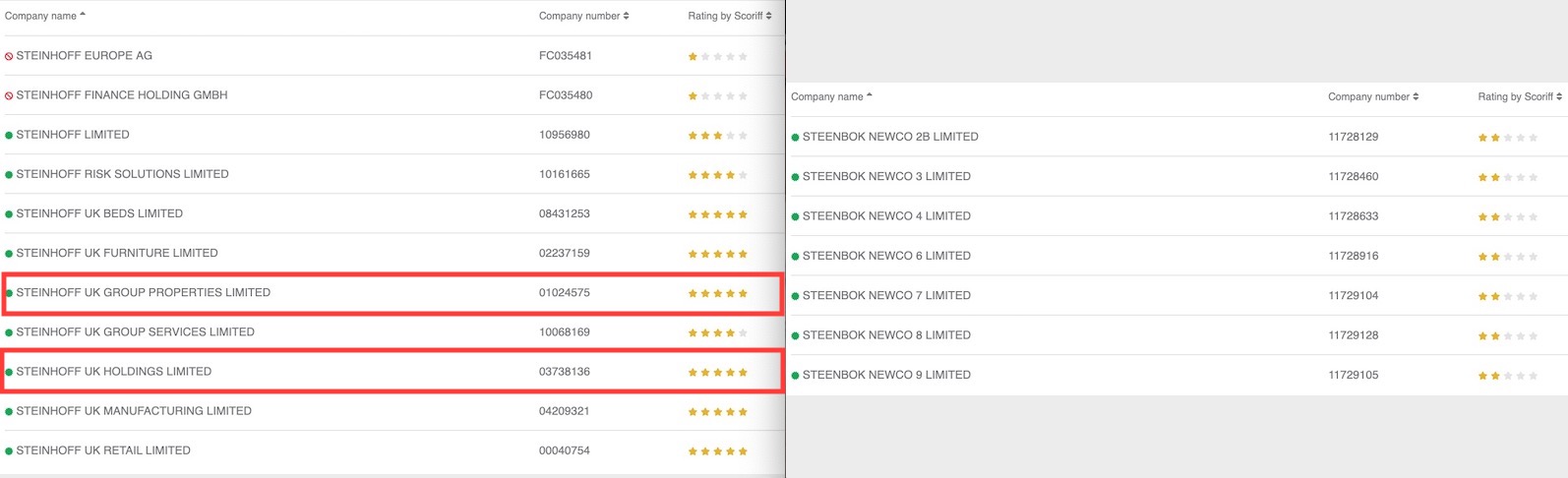Select STEENBOK NEWCO 7 LIMITED
1568x478 pixels.
point(886,295)
